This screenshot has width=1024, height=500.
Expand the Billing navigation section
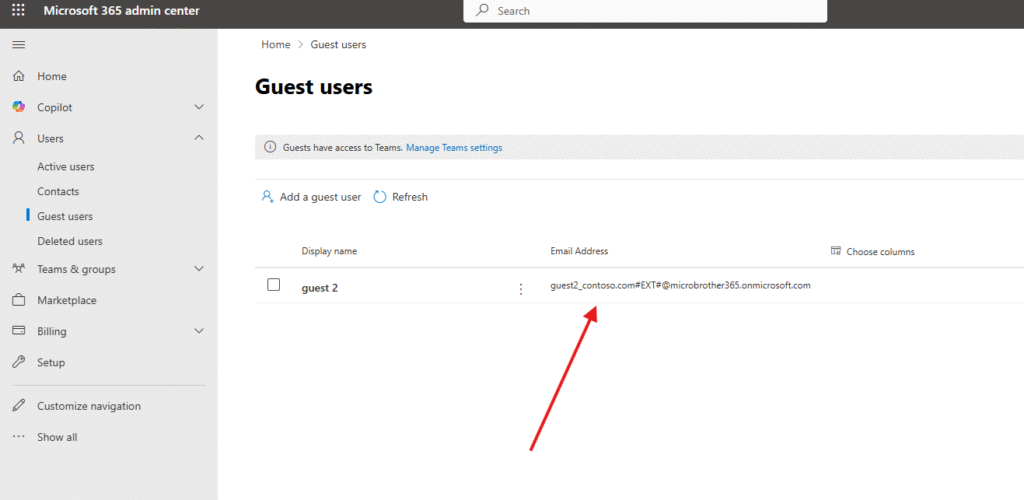[199, 331]
